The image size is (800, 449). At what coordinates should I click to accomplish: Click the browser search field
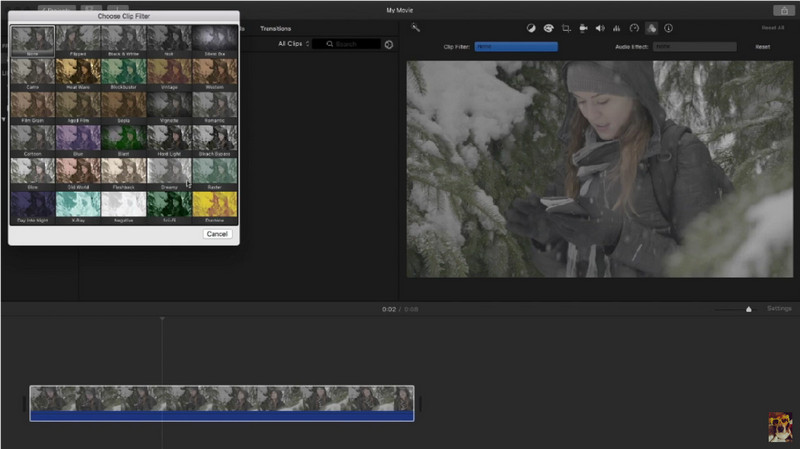346,44
